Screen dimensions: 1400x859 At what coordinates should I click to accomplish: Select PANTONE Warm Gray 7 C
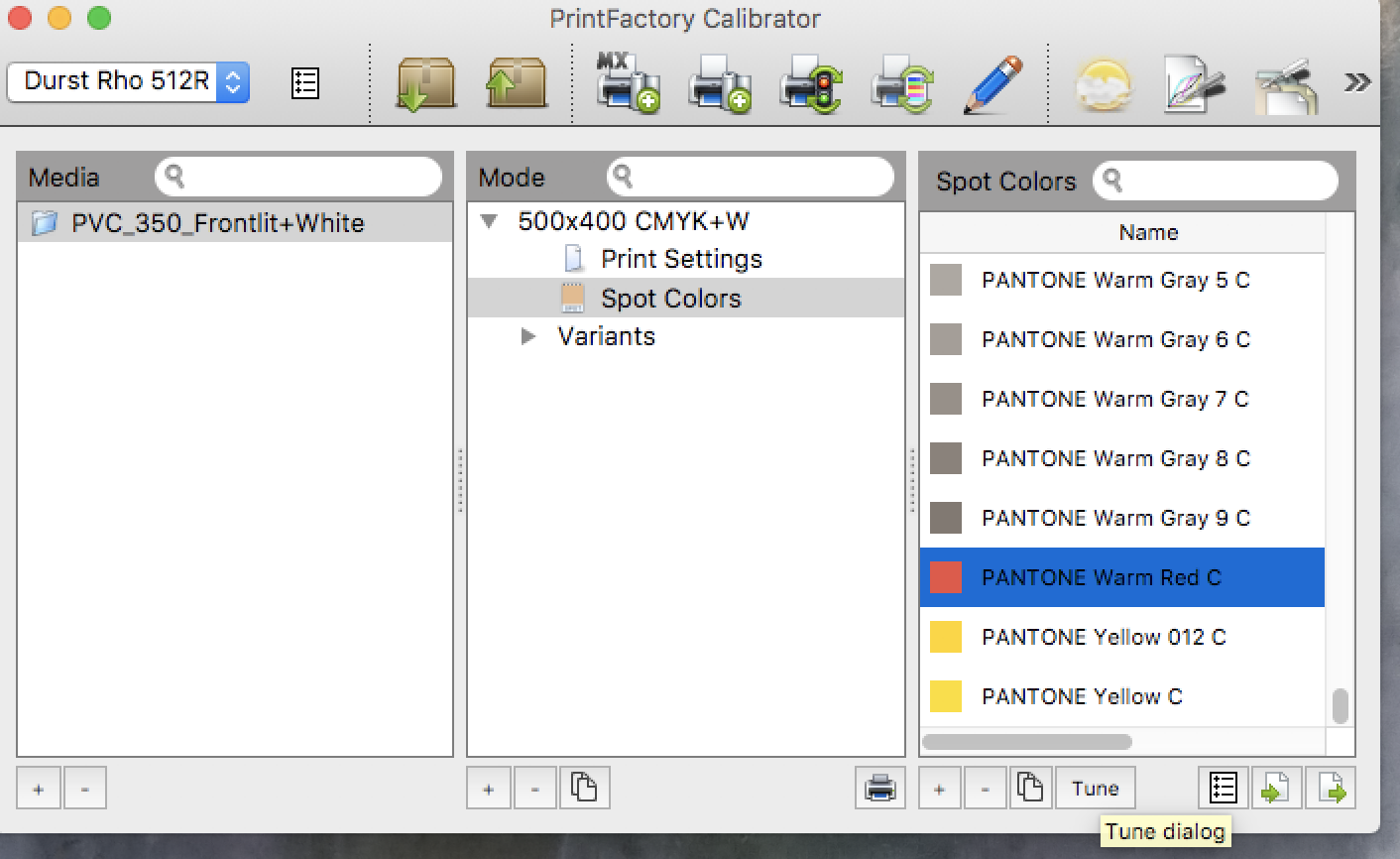point(1122,399)
